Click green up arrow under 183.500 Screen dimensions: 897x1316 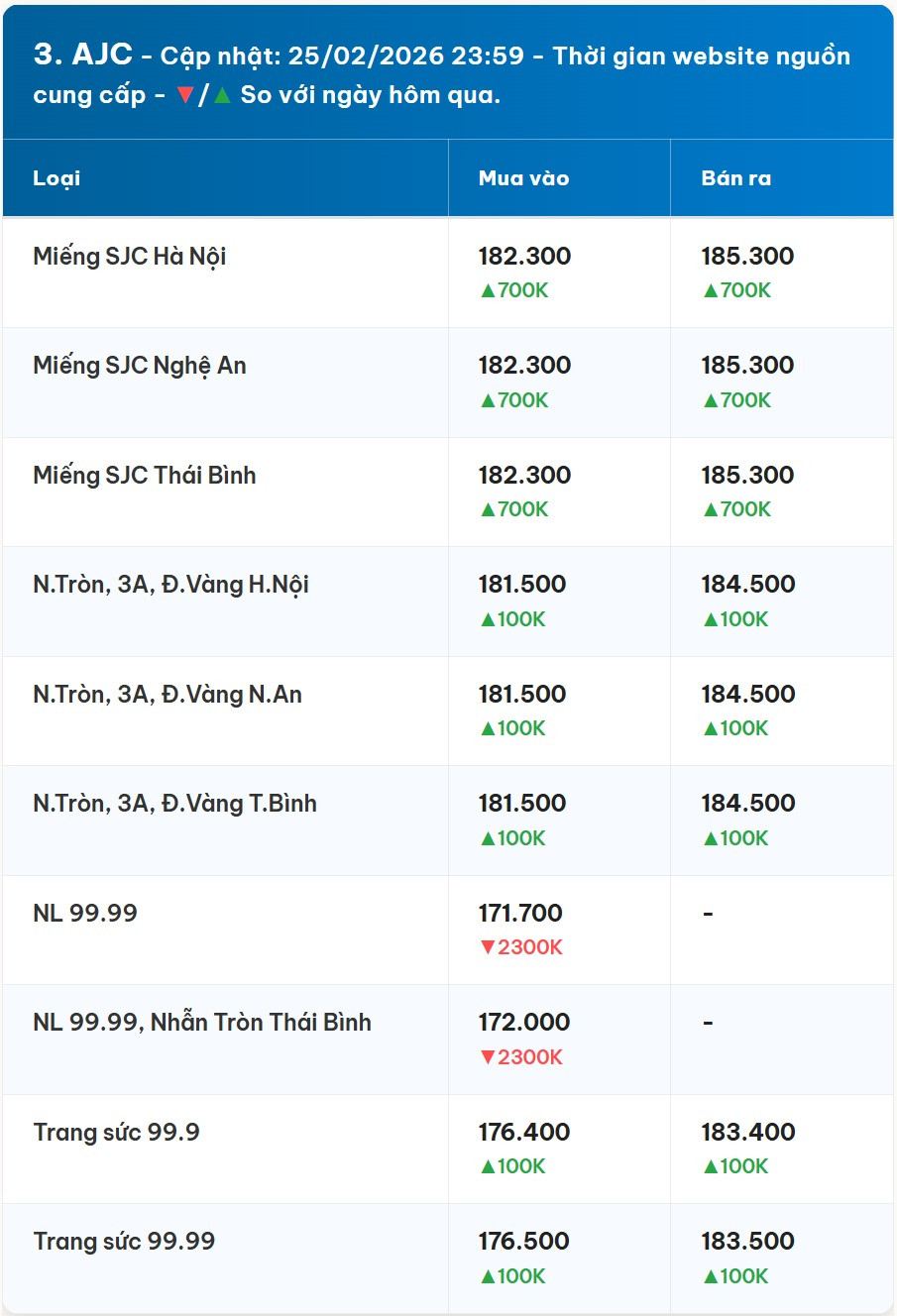[711, 1277]
